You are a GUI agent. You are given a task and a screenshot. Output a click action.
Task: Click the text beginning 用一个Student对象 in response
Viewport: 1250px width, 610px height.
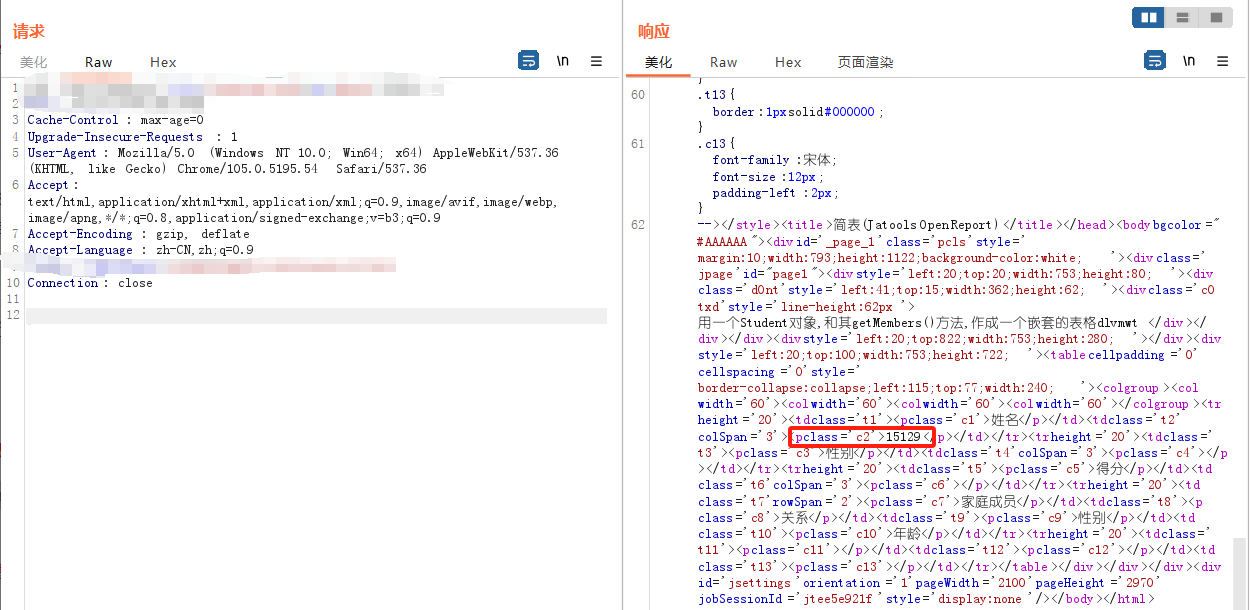[918, 323]
